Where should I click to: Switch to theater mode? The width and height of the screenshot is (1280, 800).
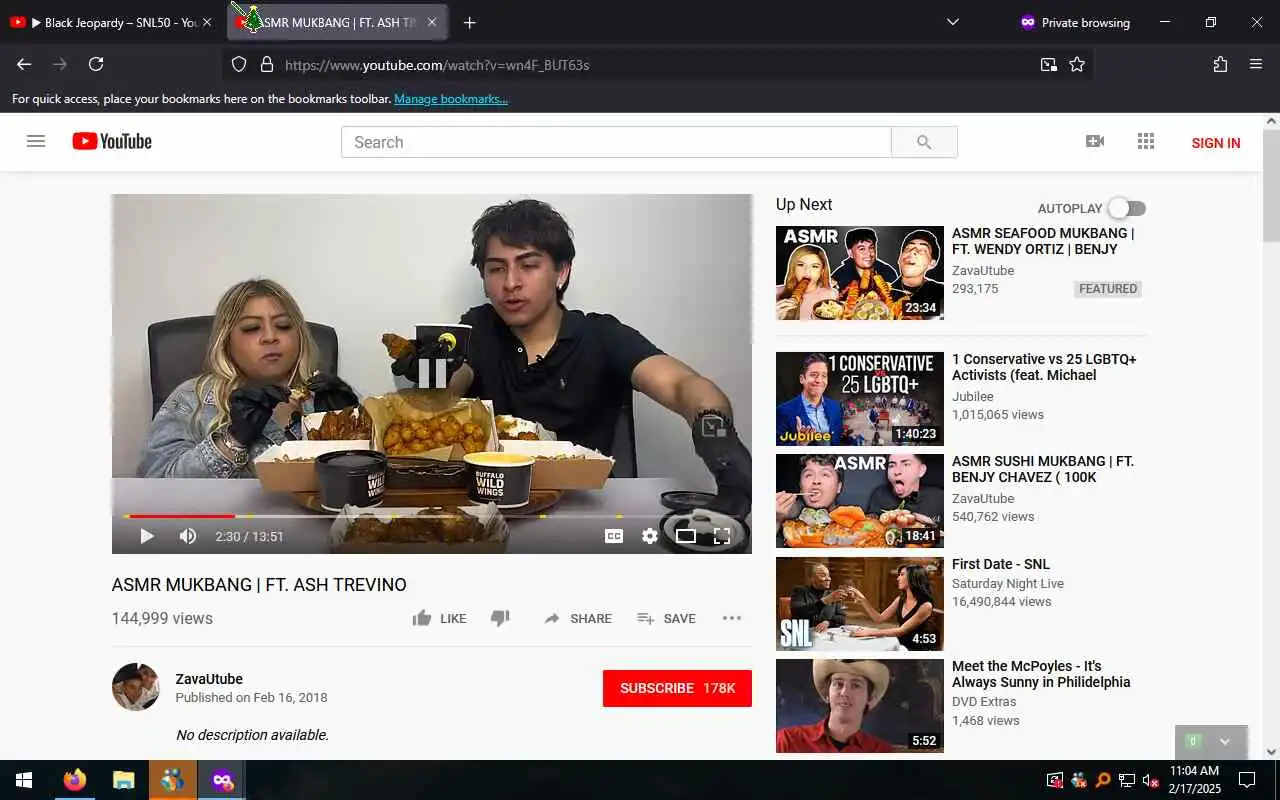click(686, 536)
